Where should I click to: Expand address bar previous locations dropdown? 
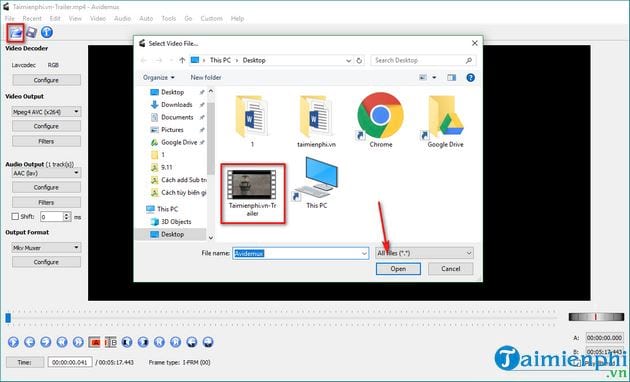pyautogui.click(x=348, y=61)
